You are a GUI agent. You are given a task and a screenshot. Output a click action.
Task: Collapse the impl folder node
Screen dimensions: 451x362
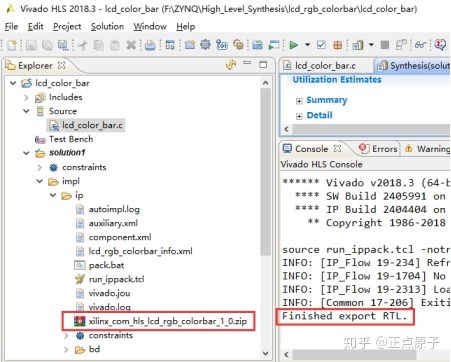pos(39,181)
